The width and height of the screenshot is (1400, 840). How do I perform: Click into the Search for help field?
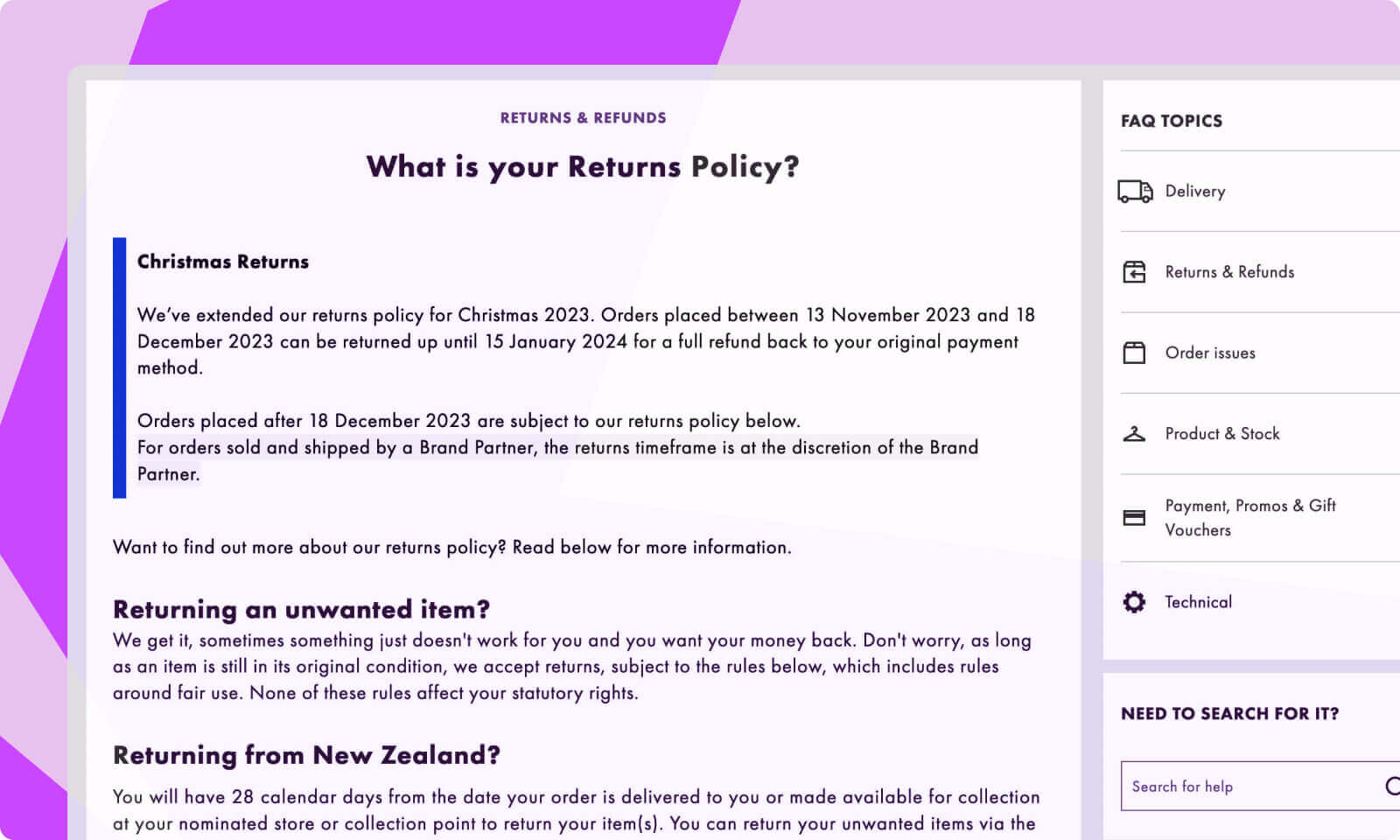(1225, 786)
